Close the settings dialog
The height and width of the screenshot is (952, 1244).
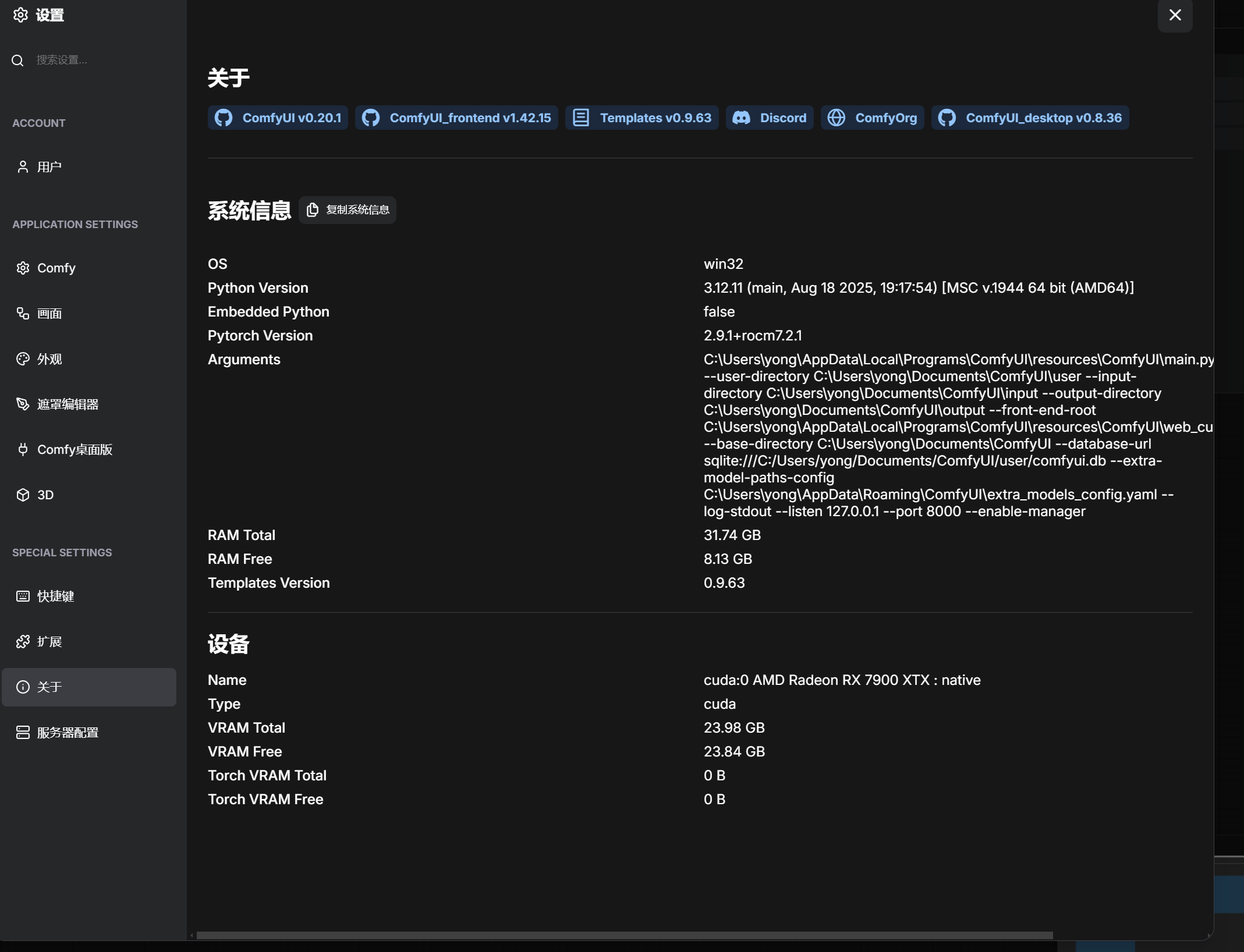point(1175,15)
